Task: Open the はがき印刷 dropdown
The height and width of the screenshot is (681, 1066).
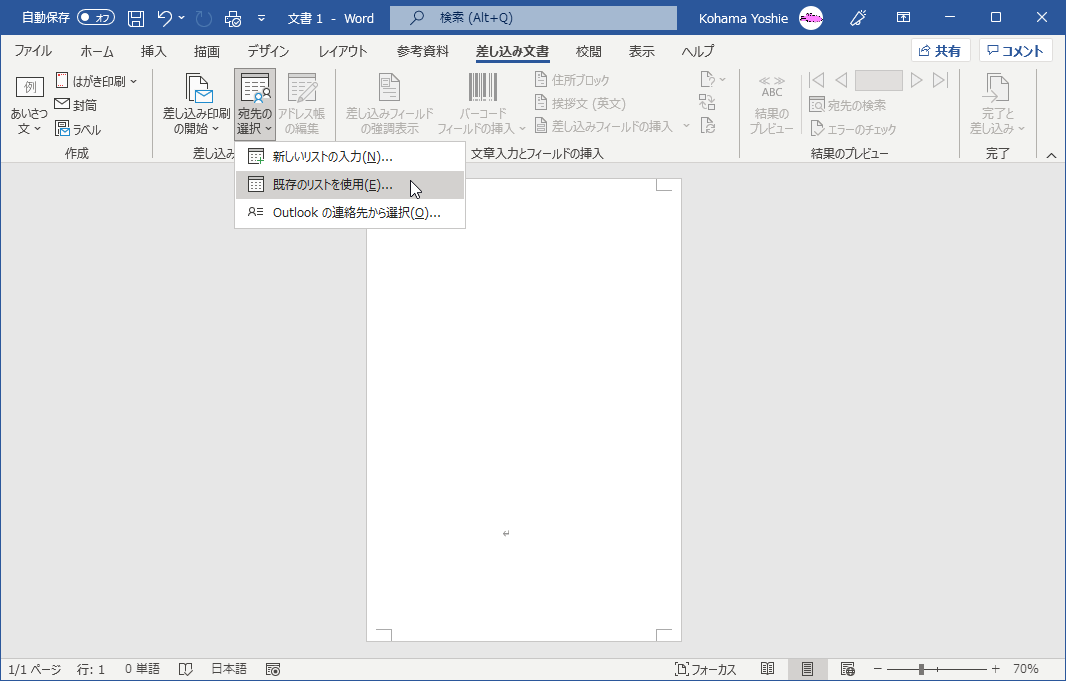Action: 97,81
